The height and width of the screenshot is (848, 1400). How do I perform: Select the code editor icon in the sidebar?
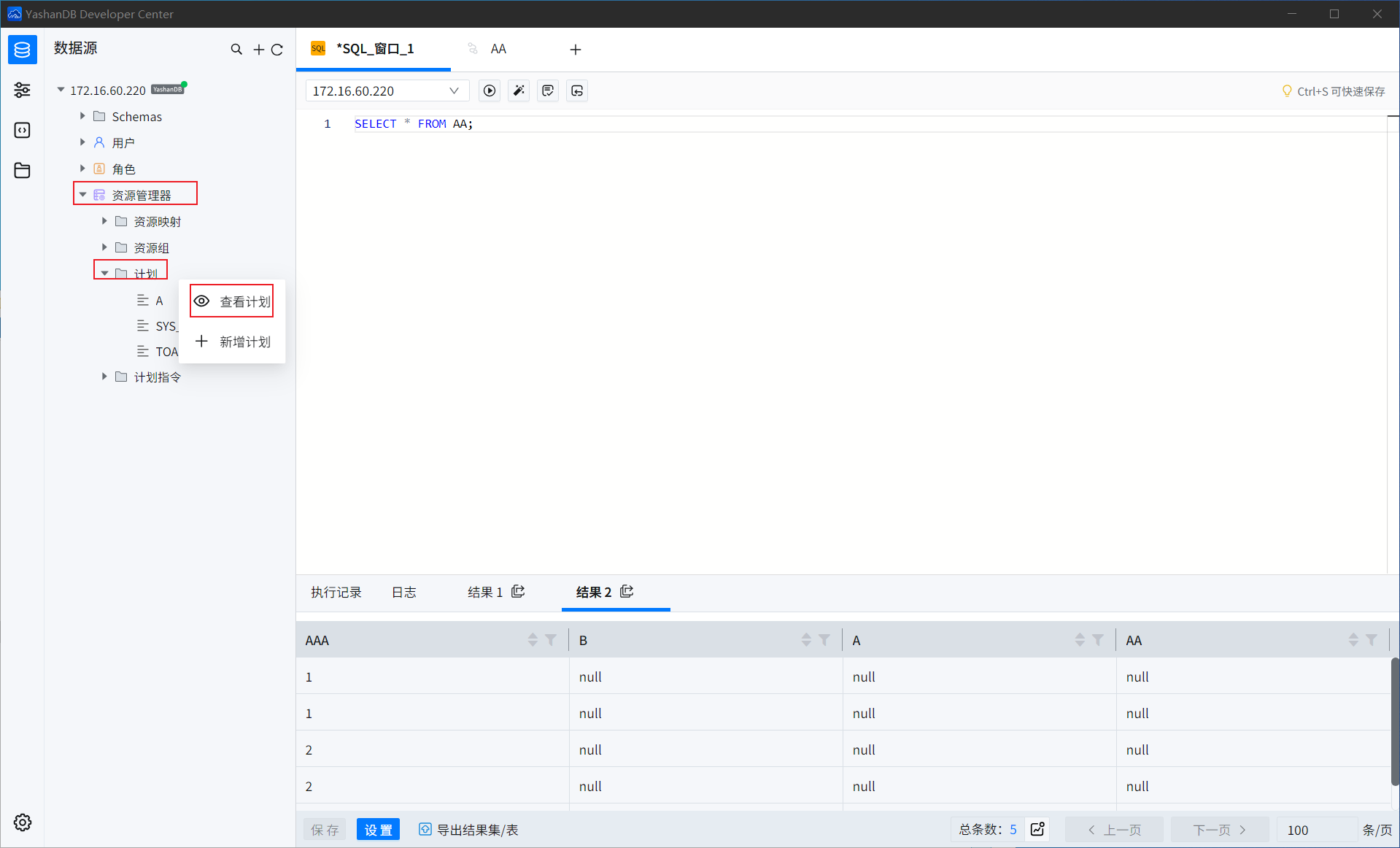coord(22,130)
